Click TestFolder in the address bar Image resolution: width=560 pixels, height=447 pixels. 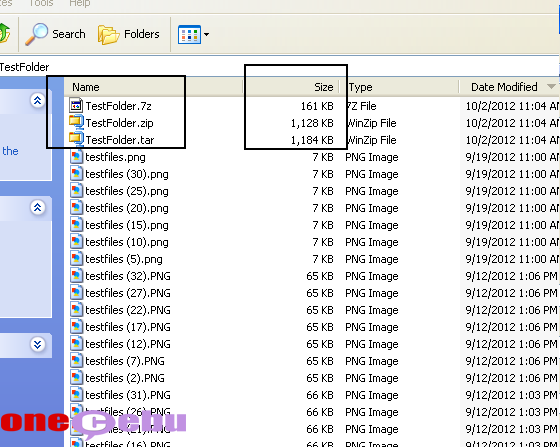[x=24, y=67]
